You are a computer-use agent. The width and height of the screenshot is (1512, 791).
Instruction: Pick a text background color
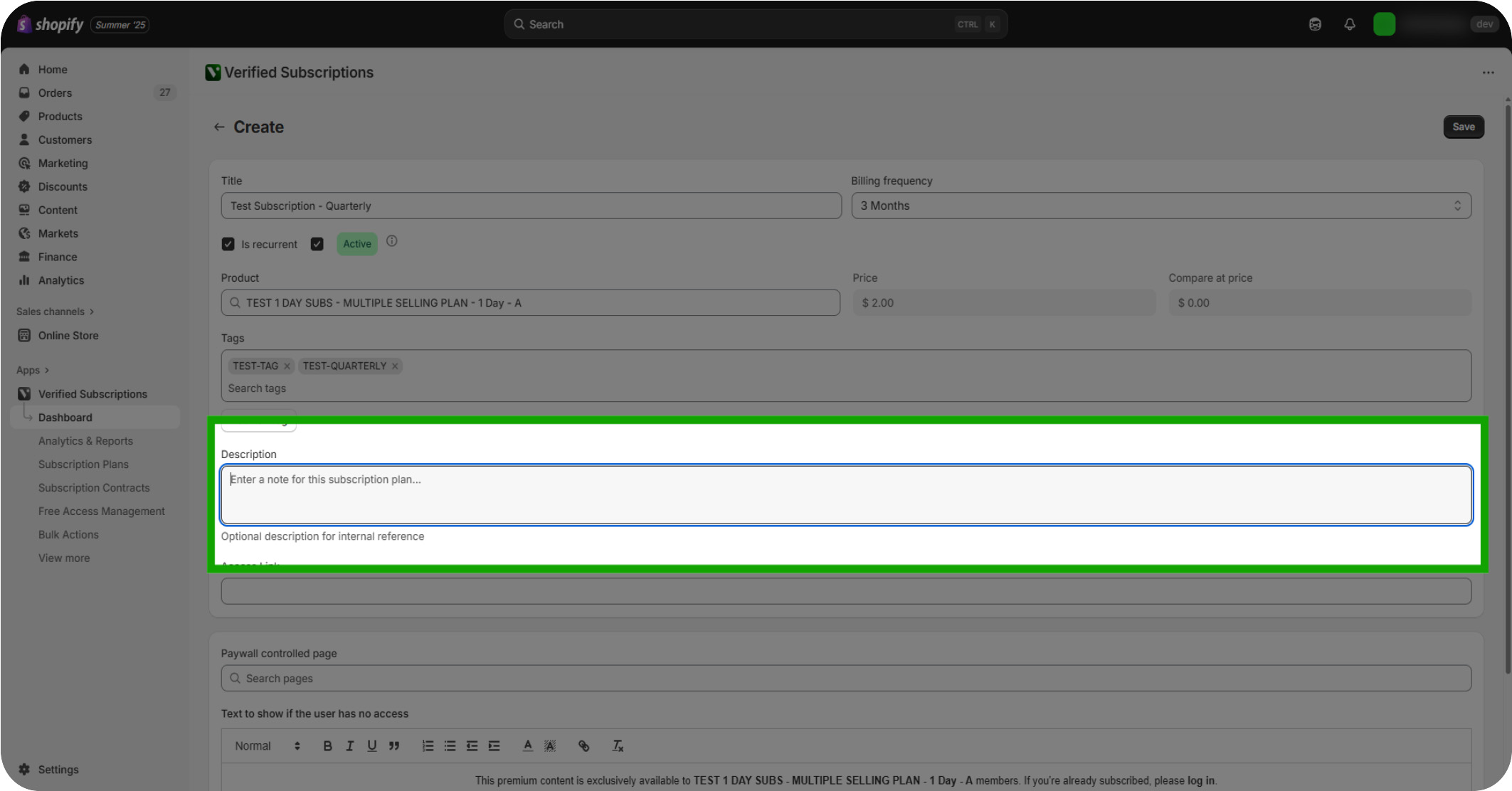tap(550, 745)
